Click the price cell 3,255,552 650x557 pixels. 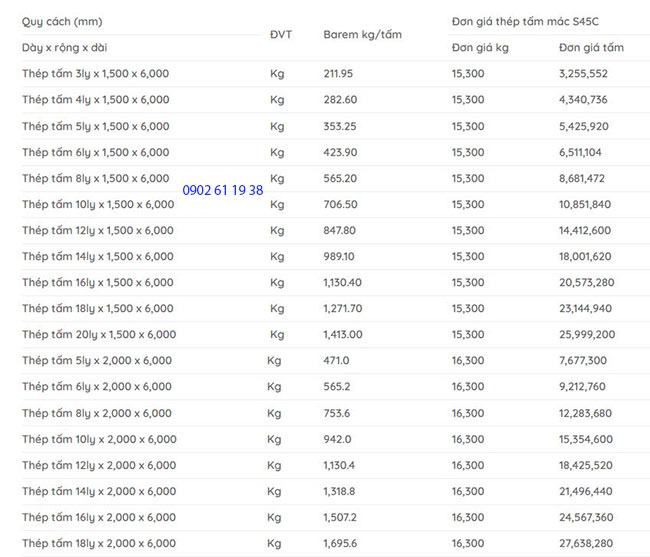[583, 74]
